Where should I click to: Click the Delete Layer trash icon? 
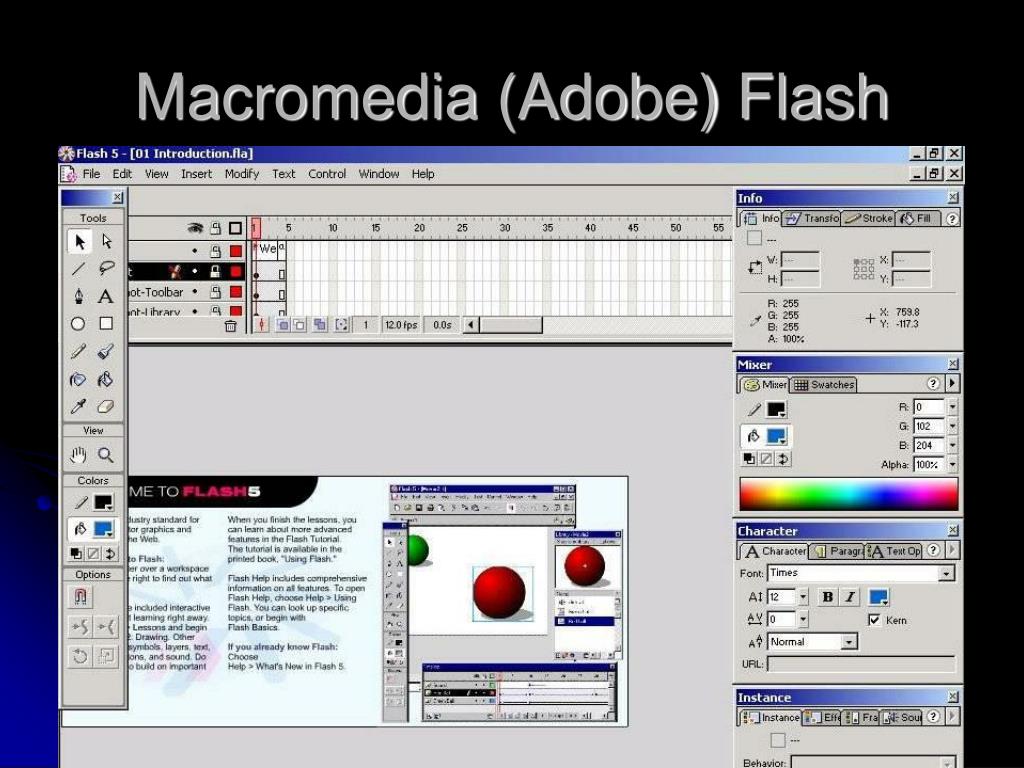click(231, 325)
